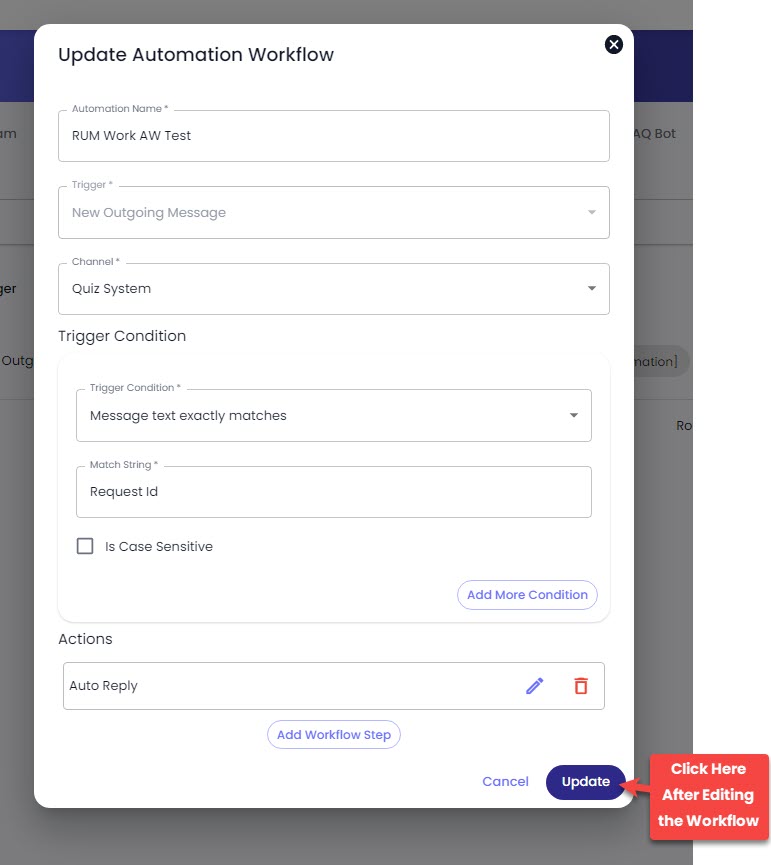Click into the Match String input
Viewport: 771px width, 865px height.
pyautogui.click(x=334, y=492)
